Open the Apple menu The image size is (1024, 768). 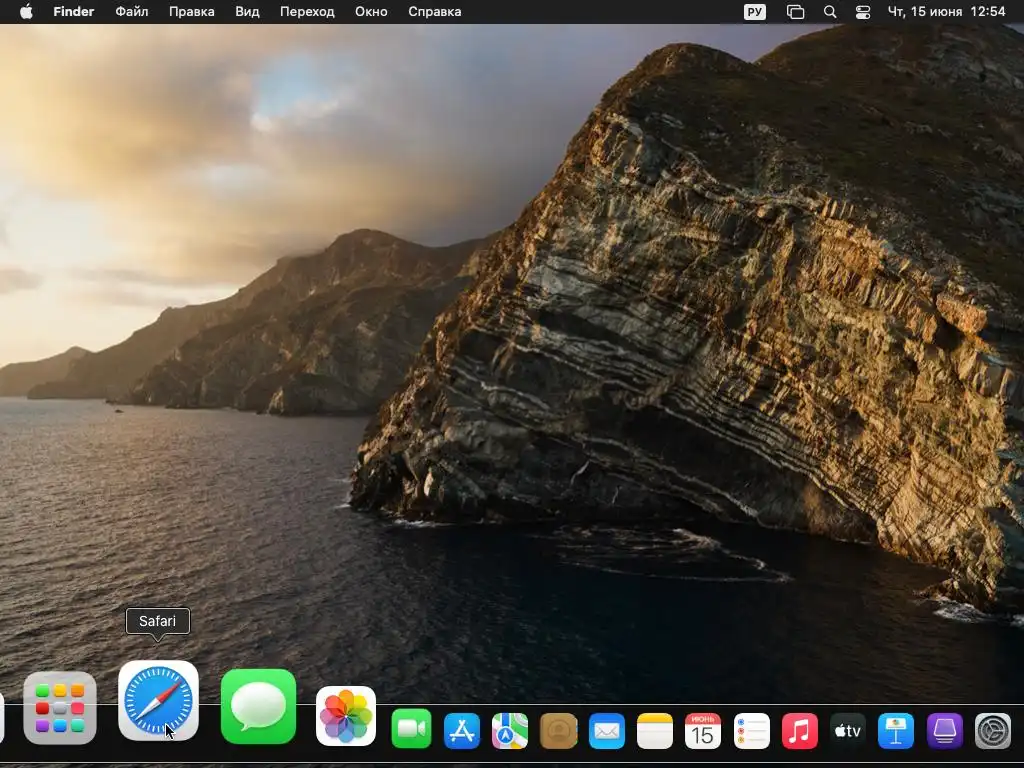[26, 12]
